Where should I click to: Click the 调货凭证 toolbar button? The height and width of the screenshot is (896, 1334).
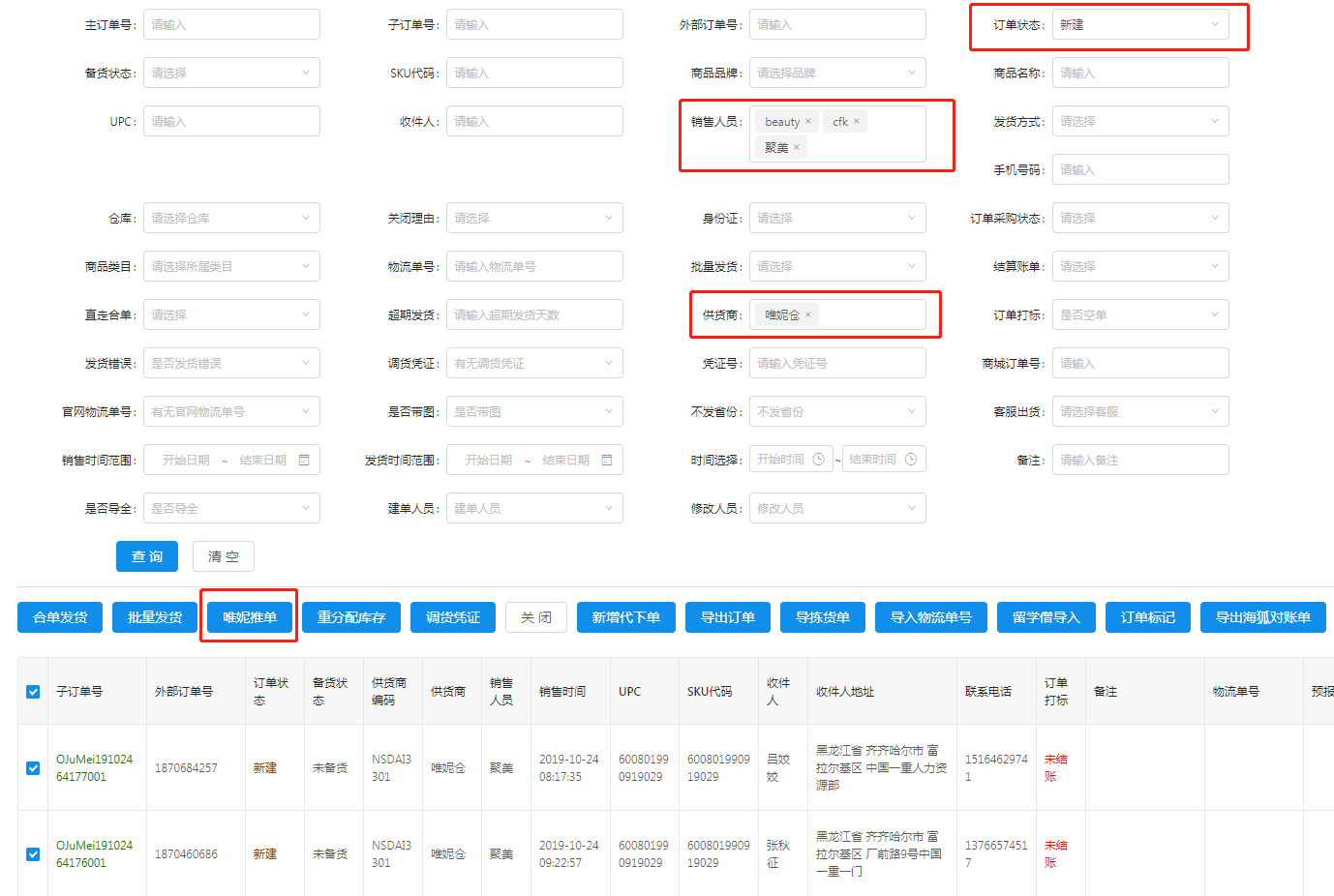[453, 617]
